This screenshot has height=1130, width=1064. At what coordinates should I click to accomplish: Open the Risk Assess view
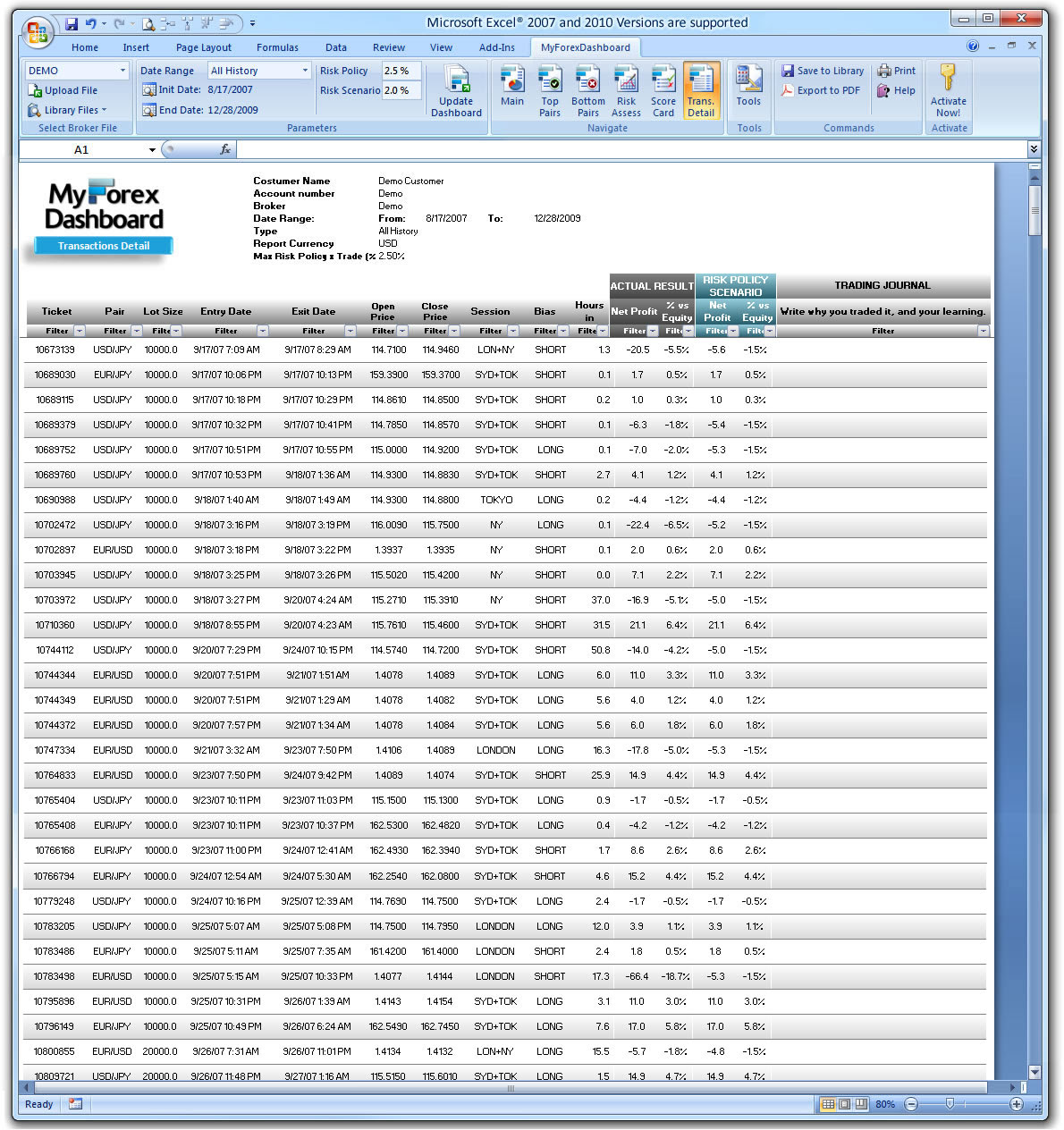(x=626, y=90)
